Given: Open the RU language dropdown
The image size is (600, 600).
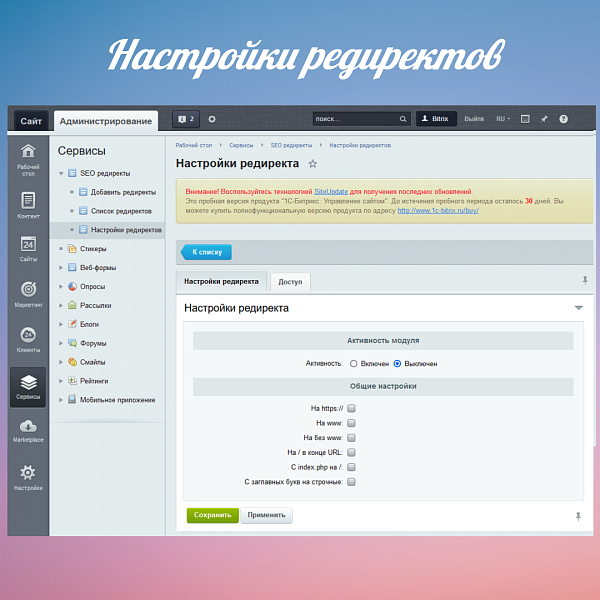Looking at the screenshot, I should (504, 119).
